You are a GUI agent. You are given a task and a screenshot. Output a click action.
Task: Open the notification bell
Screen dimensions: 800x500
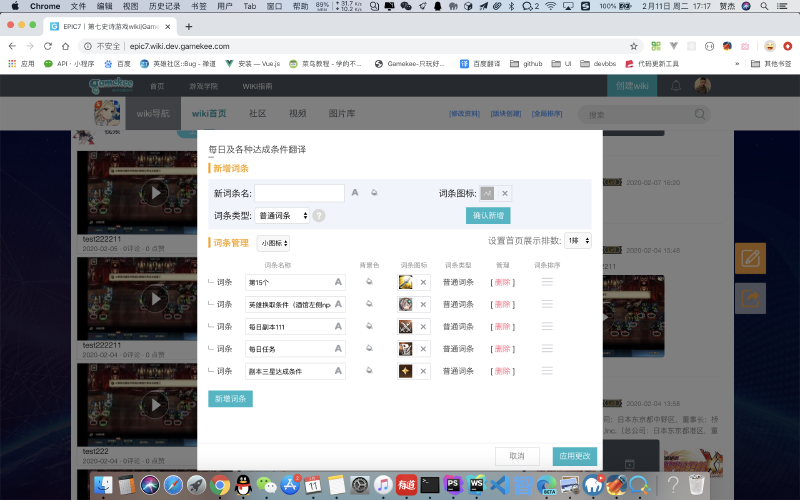coord(676,86)
